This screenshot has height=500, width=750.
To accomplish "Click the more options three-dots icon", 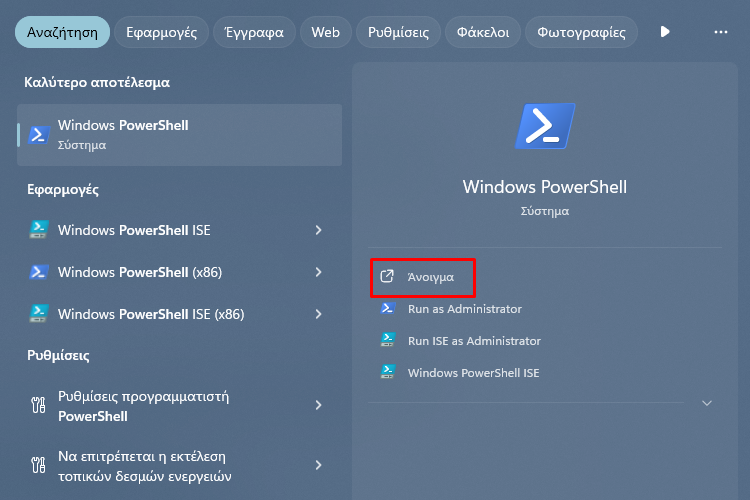I will pos(721,32).
